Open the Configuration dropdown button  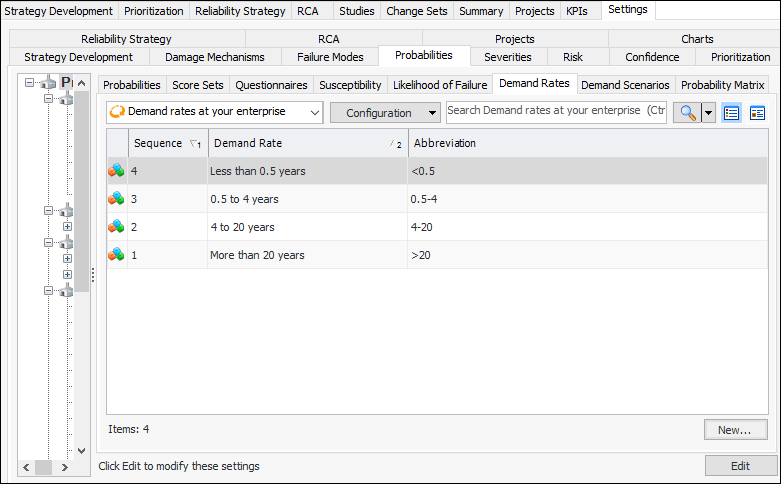coord(386,113)
